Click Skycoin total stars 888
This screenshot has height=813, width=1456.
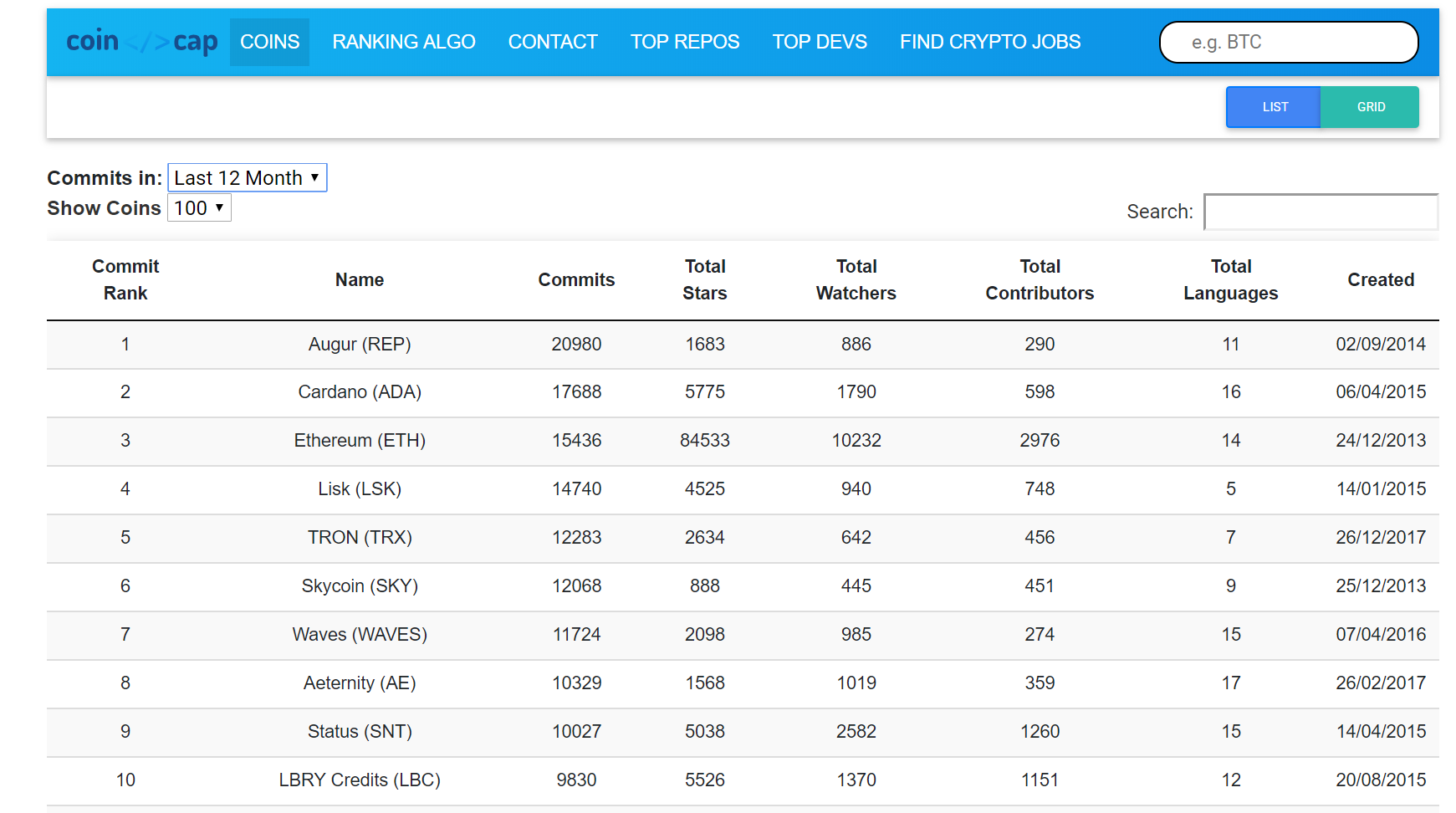pos(705,586)
